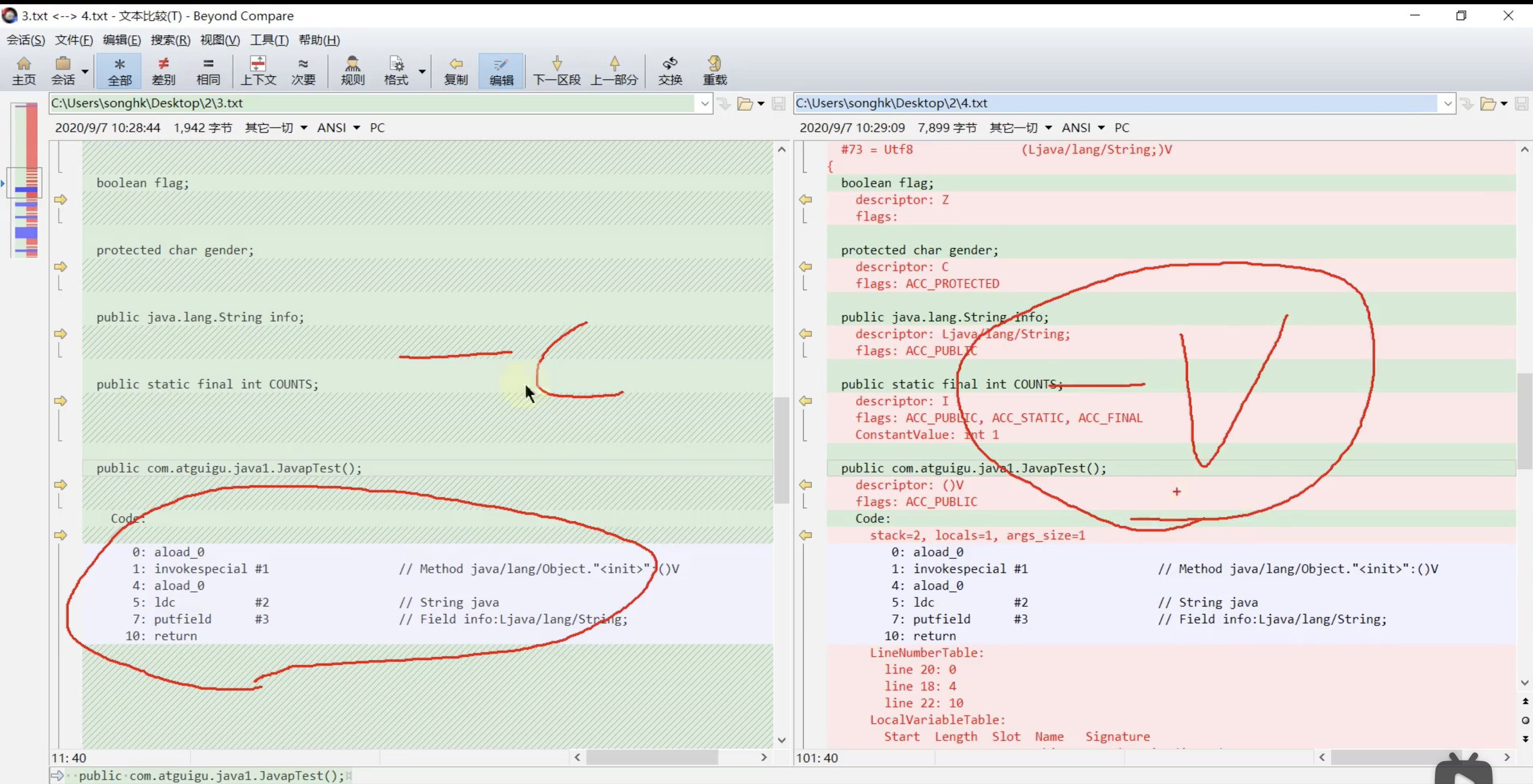Click right horizontal scroll-left arrow

[x=1322, y=757]
